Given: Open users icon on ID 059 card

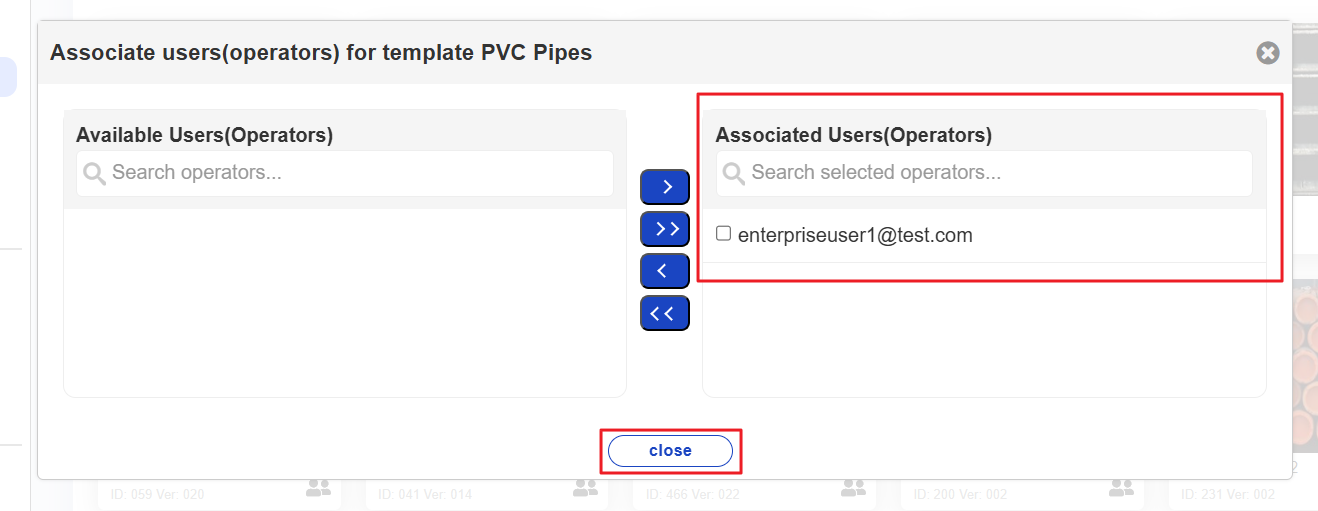Looking at the screenshot, I should click(x=318, y=488).
